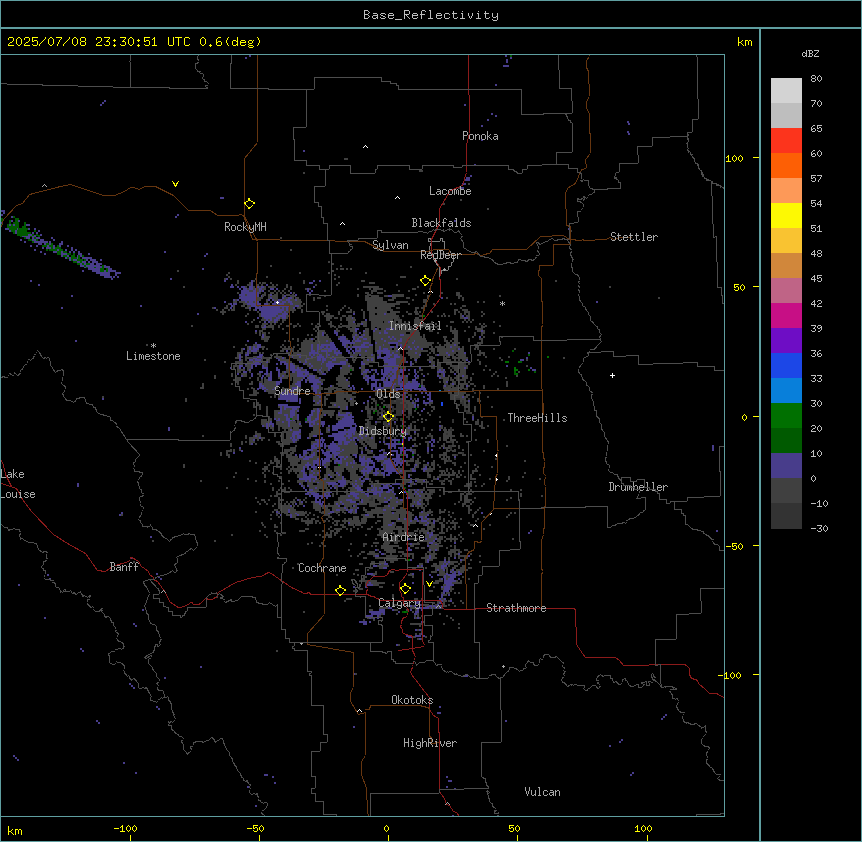Select the yellow 51–54 dBZ legend swatch
The image size is (862, 842).
pyautogui.click(x=786, y=215)
